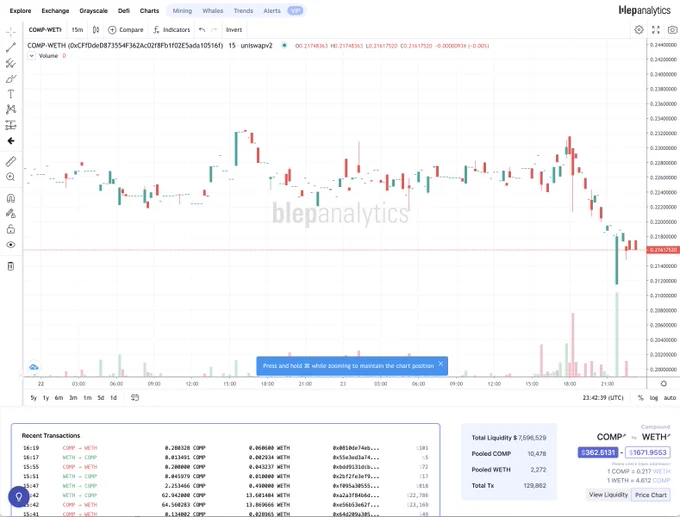
Task: Set chart range to 6m
Action: (x=59, y=398)
